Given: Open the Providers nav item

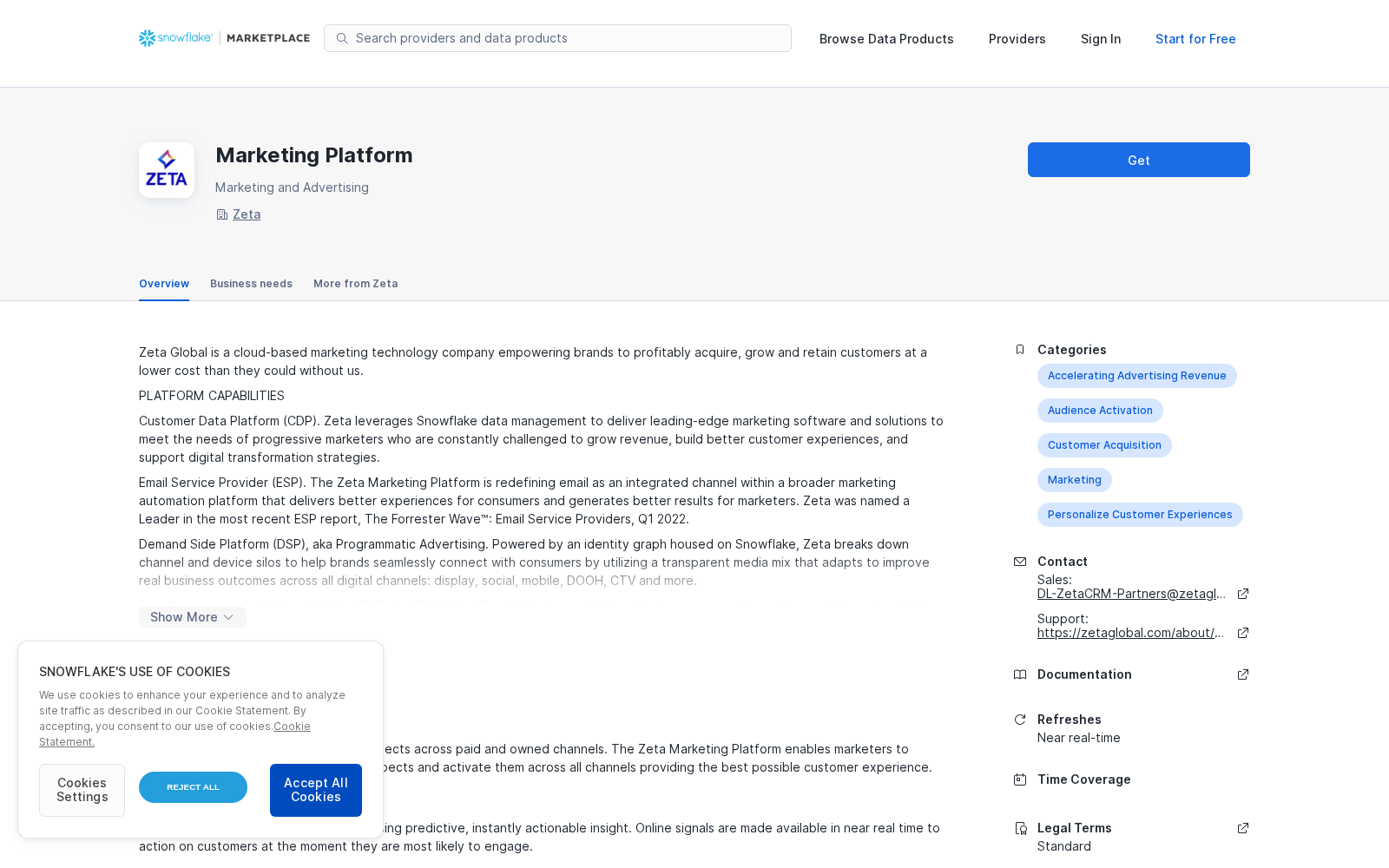Looking at the screenshot, I should tap(1017, 39).
